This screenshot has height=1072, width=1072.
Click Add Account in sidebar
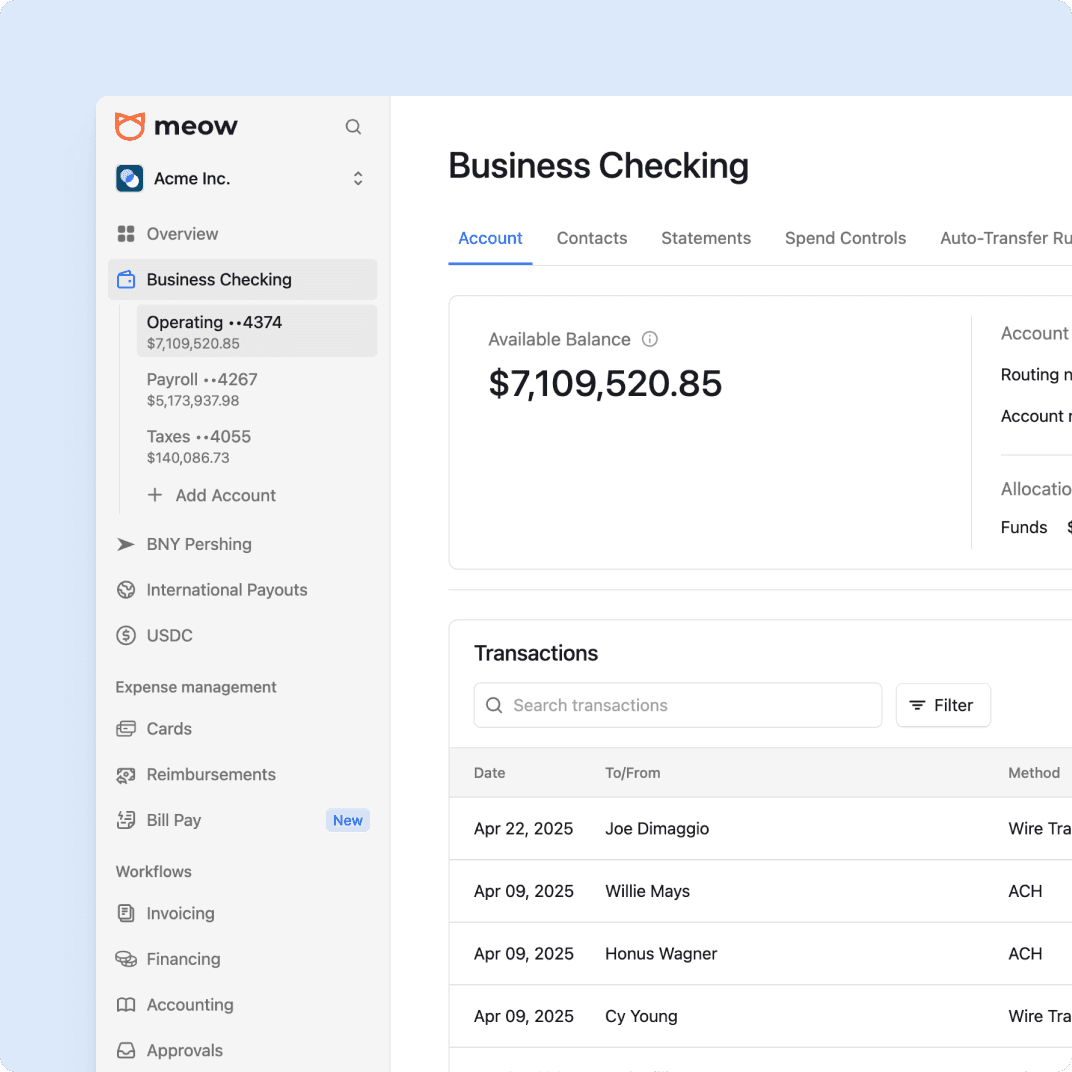[224, 495]
